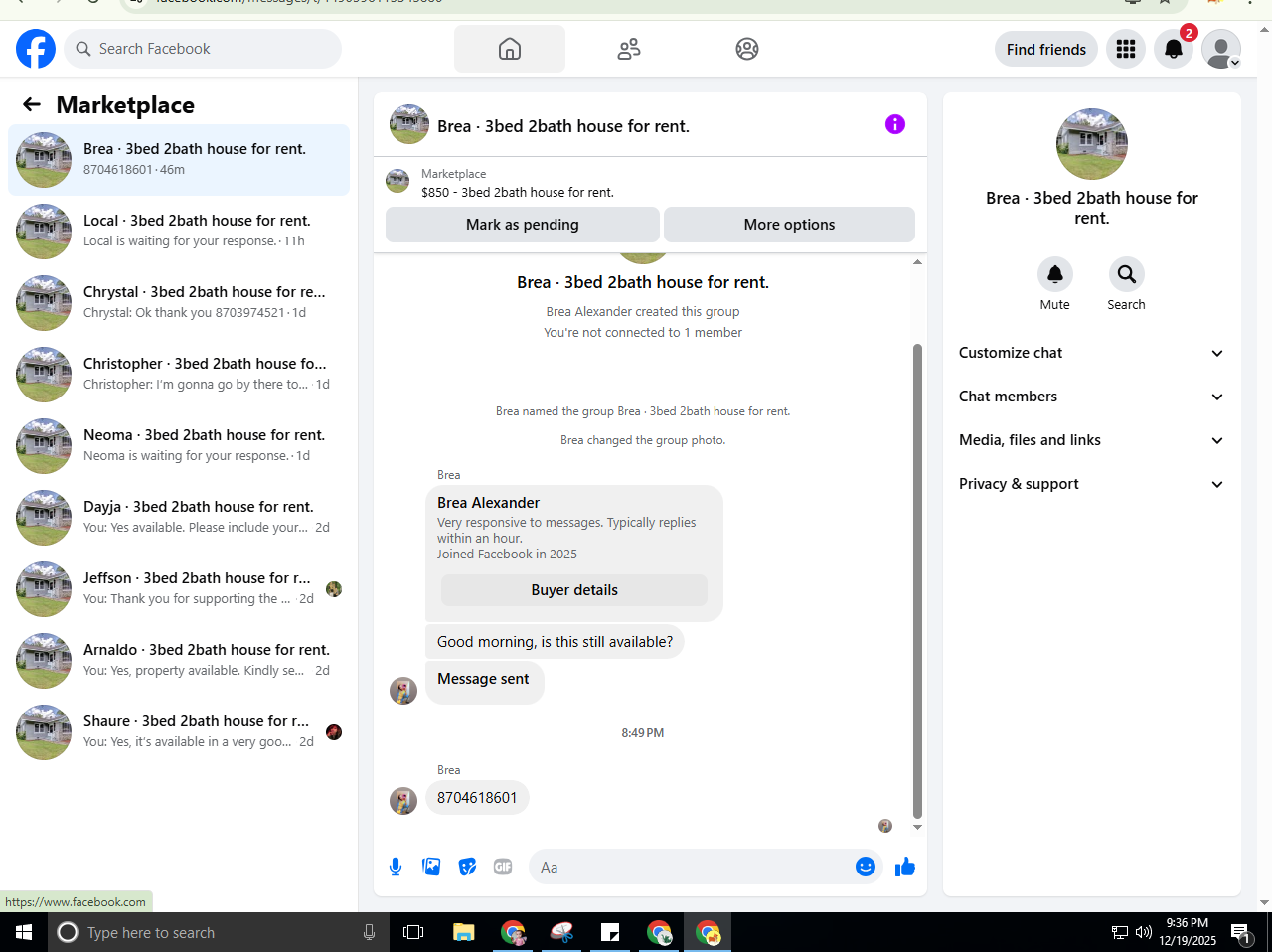Viewport: 1272px width, 952px height.
Task: Record a voice clip microphone icon
Action: pyautogui.click(x=396, y=867)
